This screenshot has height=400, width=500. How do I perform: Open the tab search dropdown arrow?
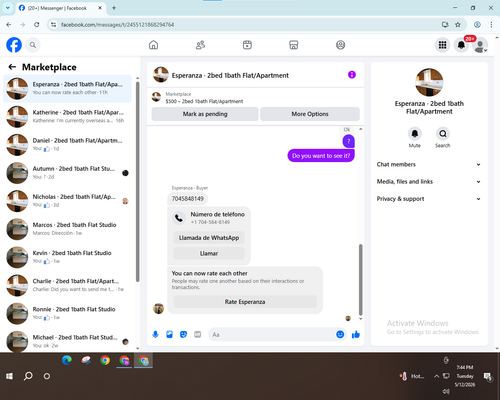click(x=8, y=8)
